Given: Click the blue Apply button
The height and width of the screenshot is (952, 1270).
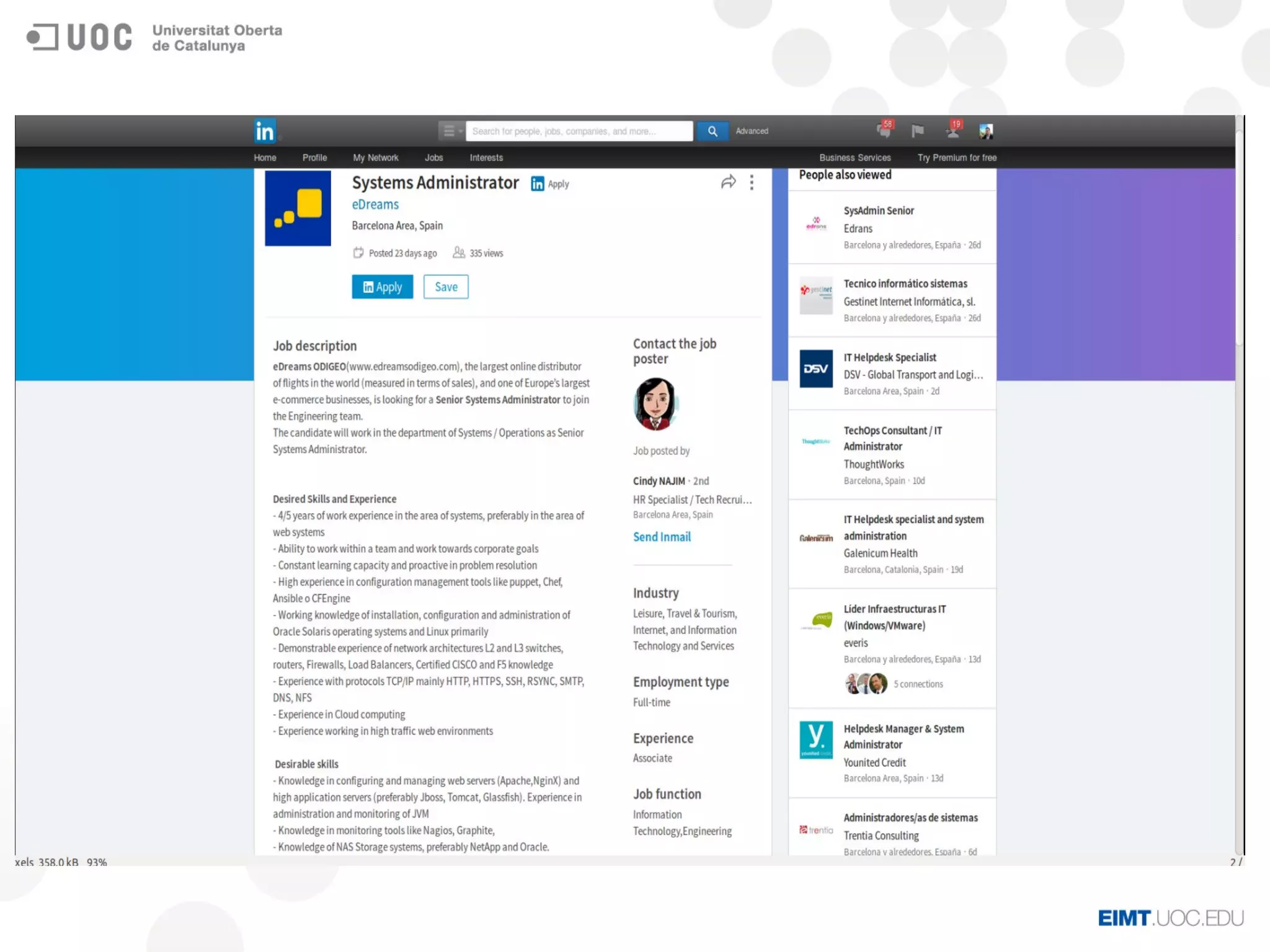Looking at the screenshot, I should (382, 287).
